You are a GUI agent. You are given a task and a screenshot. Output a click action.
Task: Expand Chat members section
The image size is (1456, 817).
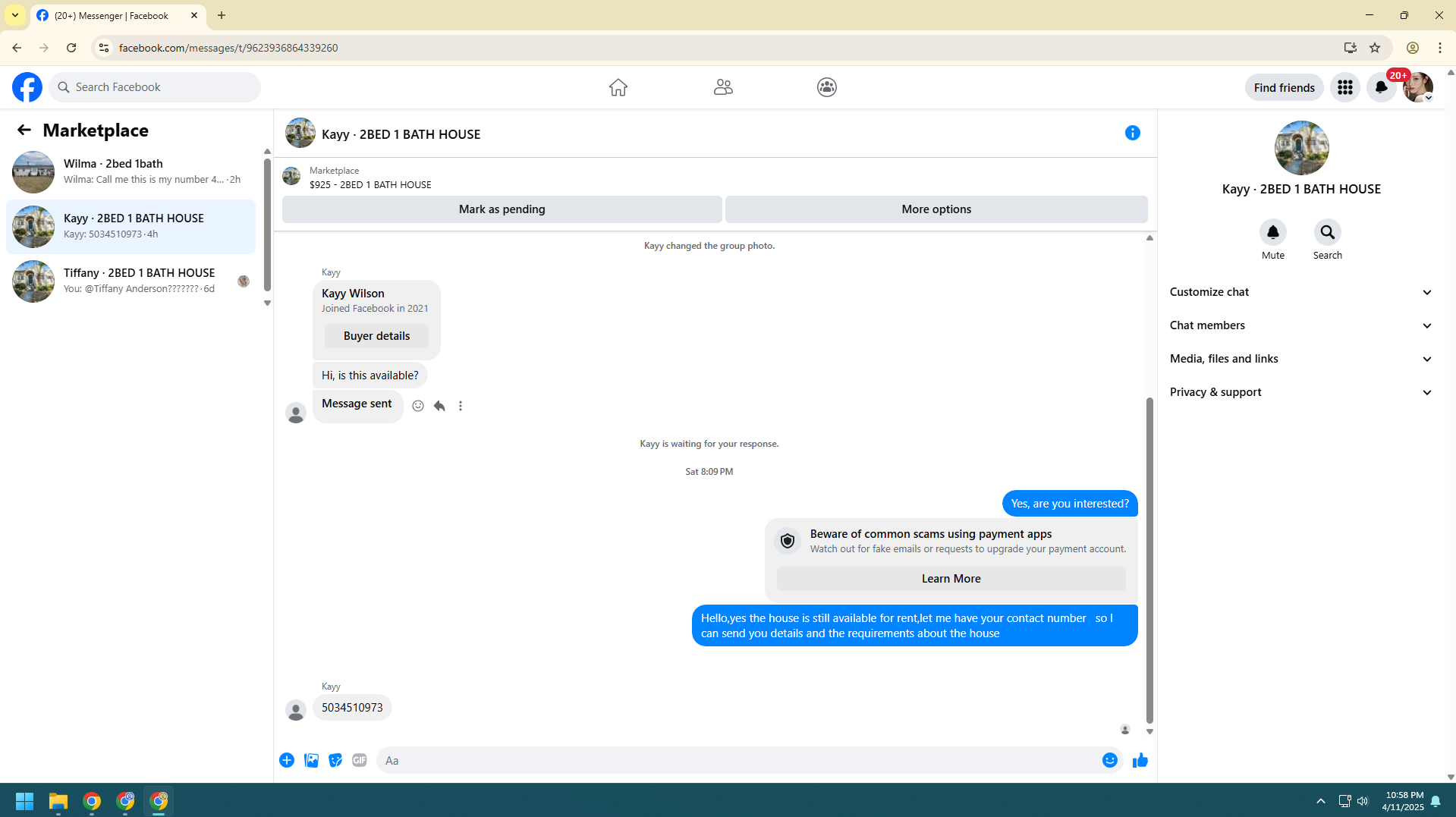[1301, 325]
